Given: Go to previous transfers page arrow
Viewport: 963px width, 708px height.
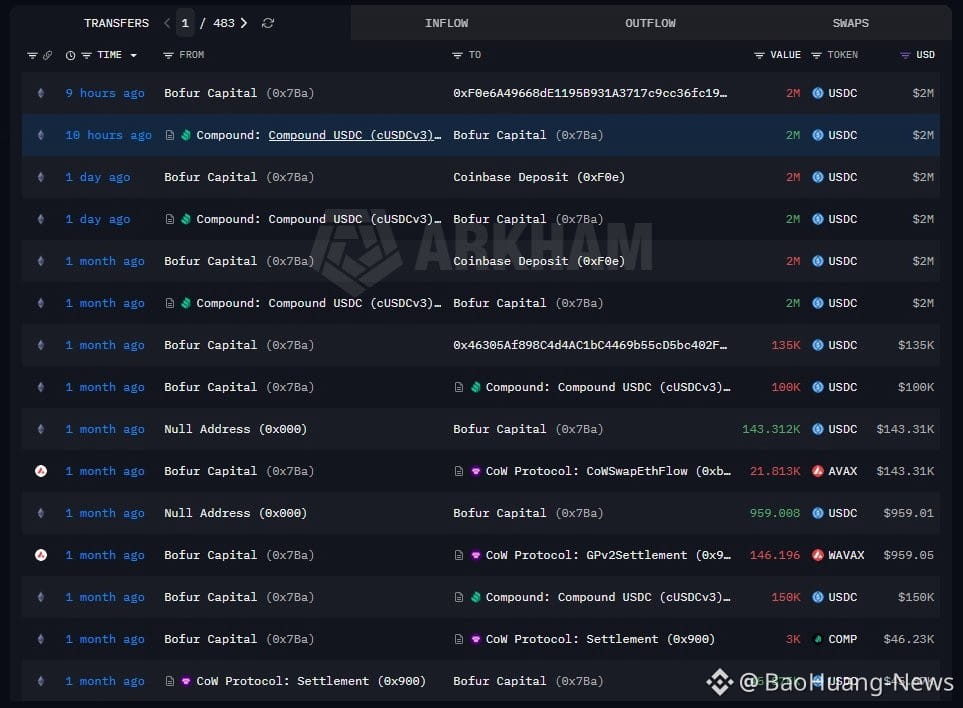Looking at the screenshot, I should click(167, 23).
